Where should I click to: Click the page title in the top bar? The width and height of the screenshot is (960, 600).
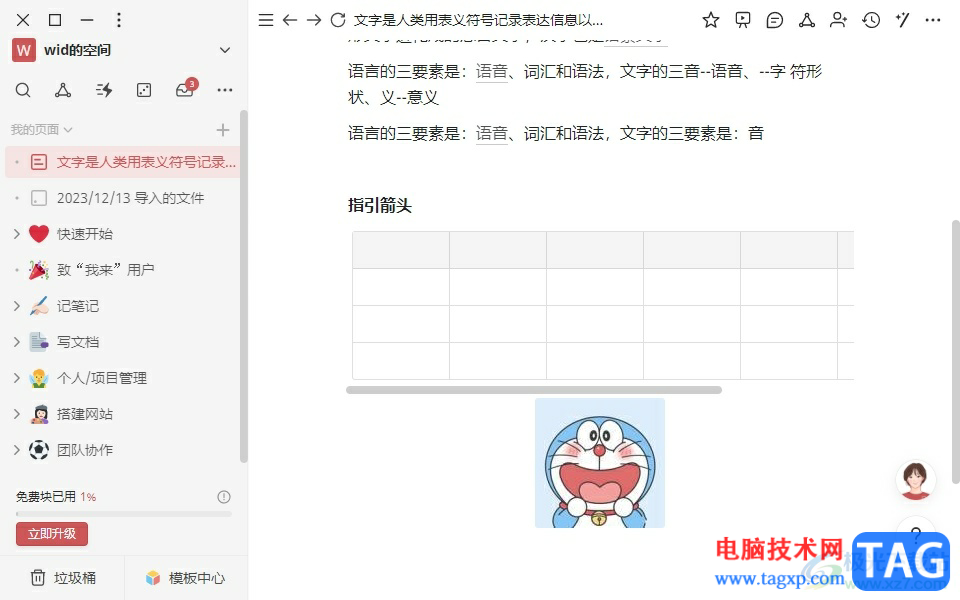coord(478,20)
